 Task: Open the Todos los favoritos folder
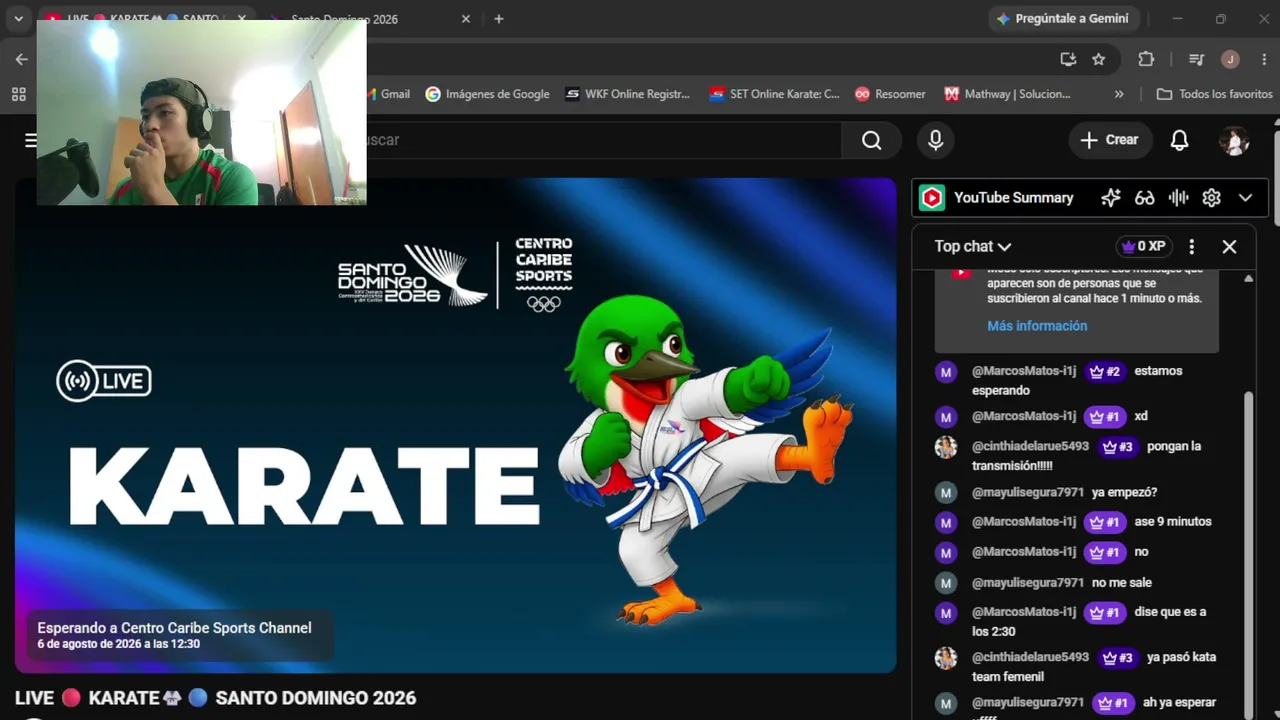click(1215, 94)
